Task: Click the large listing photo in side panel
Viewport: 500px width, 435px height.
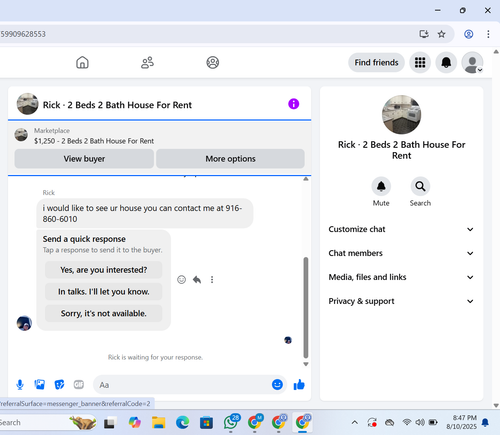Action: pos(401,114)
